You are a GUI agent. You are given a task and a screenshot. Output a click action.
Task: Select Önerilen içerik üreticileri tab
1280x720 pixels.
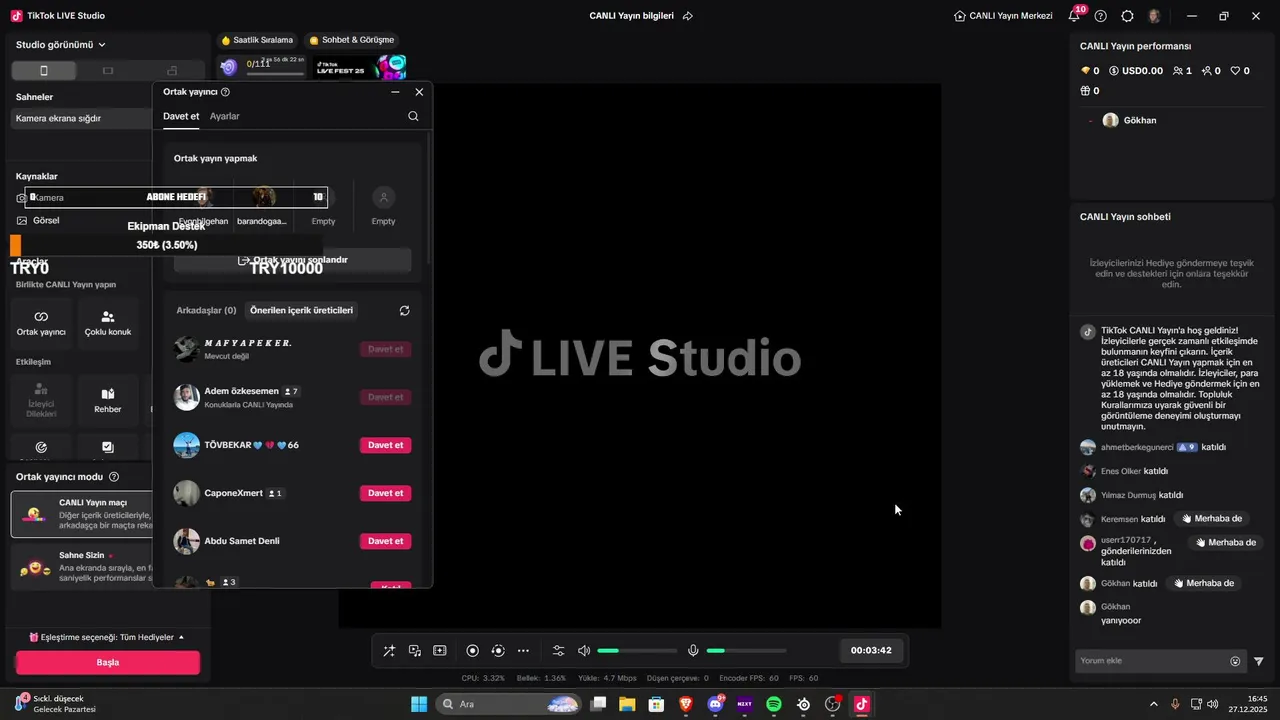(x=301, y=311)
